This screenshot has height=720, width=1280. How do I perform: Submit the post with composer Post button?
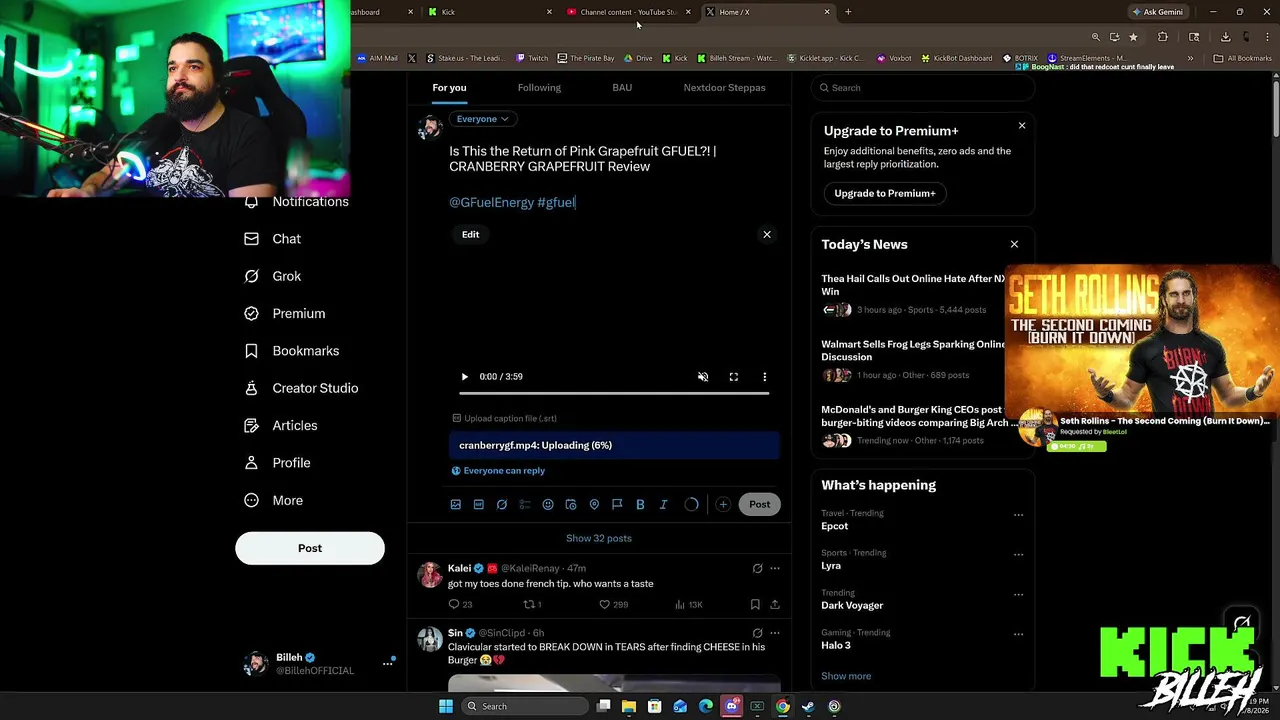point(760,505)
